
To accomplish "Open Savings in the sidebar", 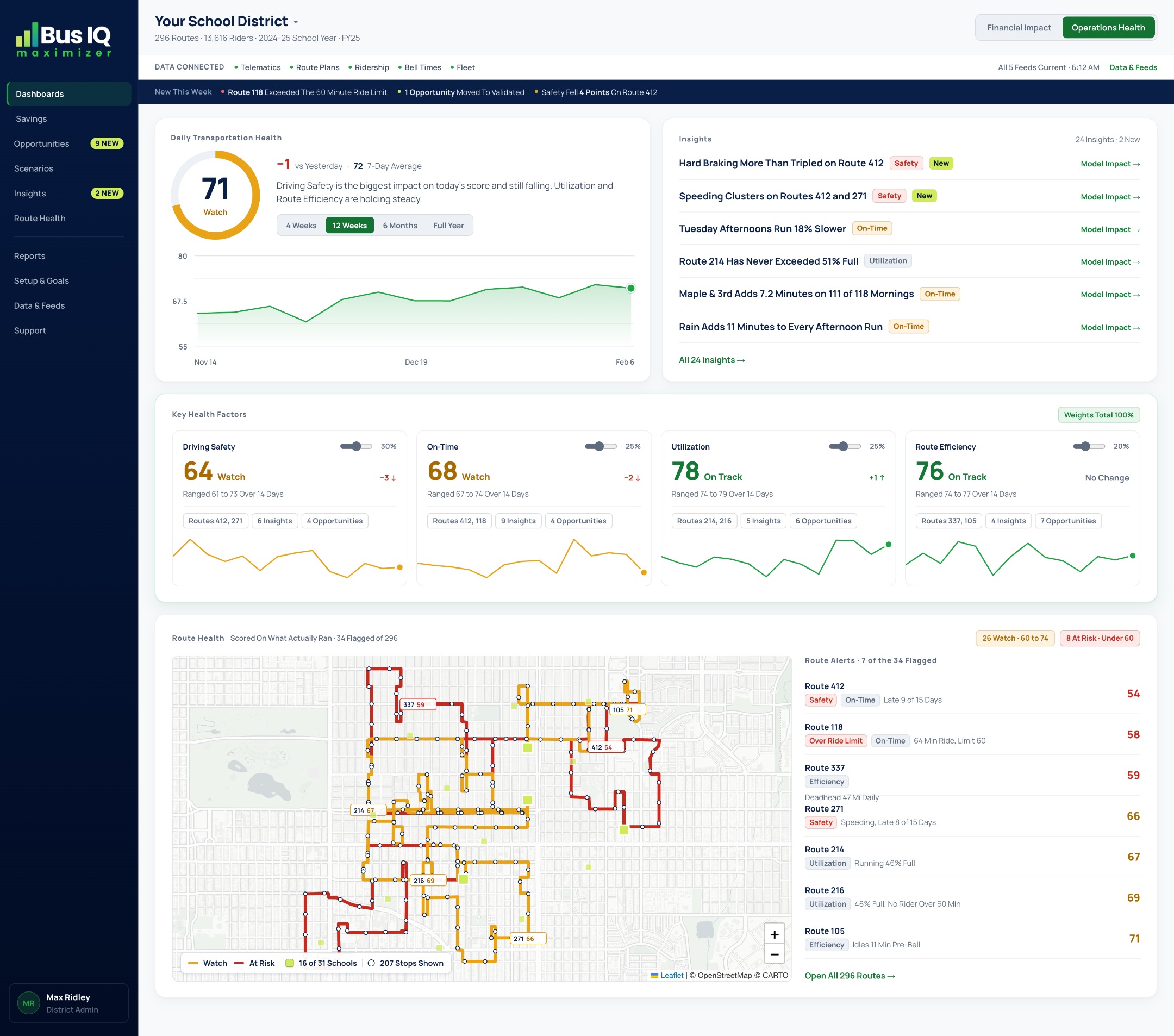I will click(69, 119).
